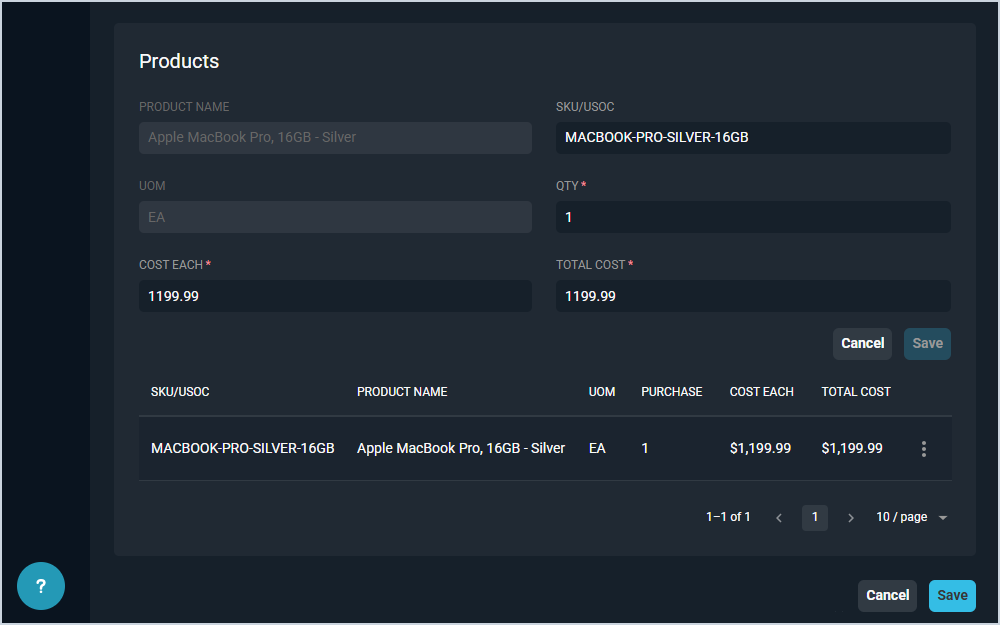Screen dimensions: 1000x625
Task: Select page 1 in pagination
Action: 815,518
